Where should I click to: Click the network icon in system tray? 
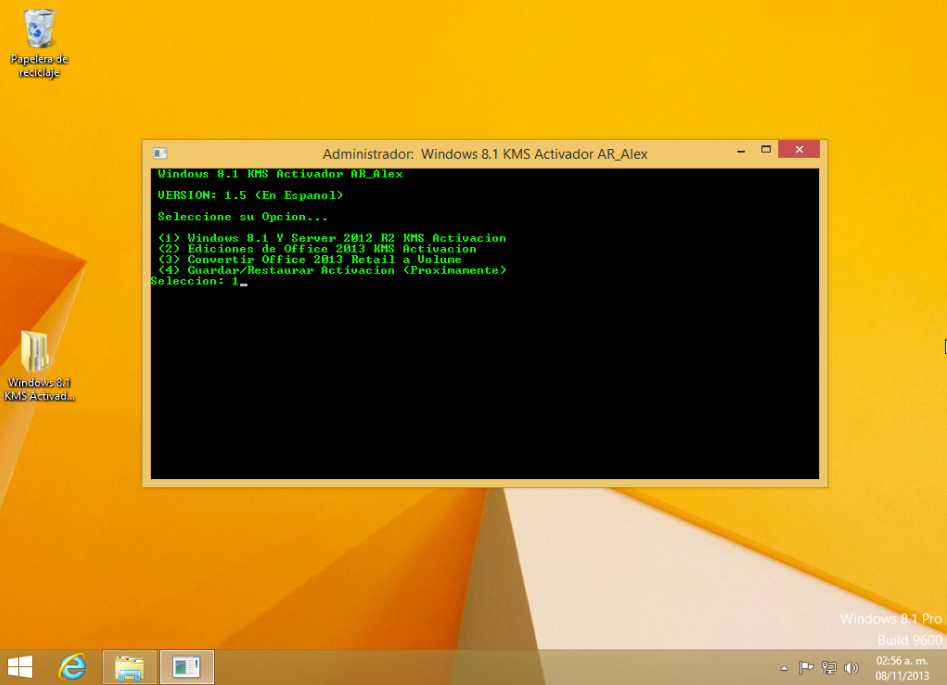coord(829,668)
